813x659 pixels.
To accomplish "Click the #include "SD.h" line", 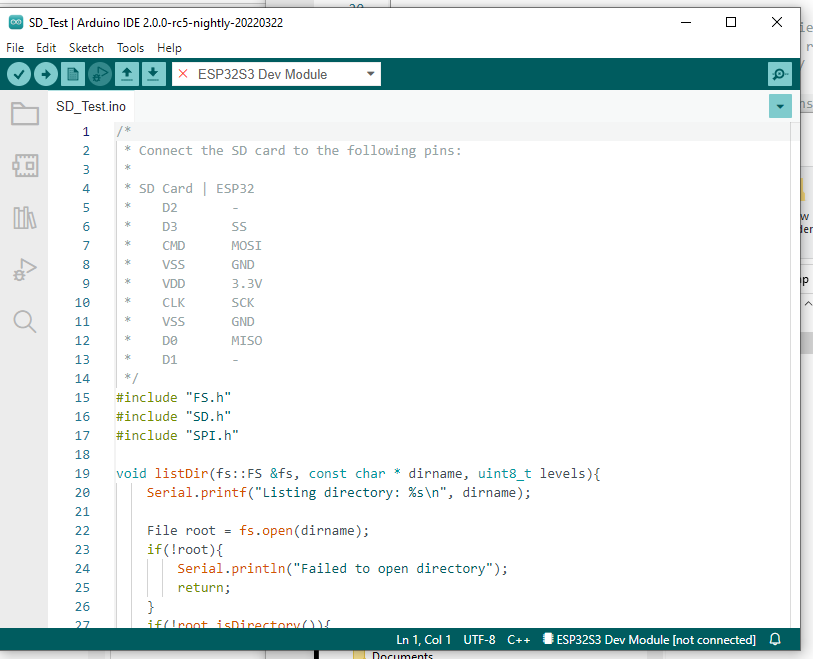I will [x=174, y=416].
